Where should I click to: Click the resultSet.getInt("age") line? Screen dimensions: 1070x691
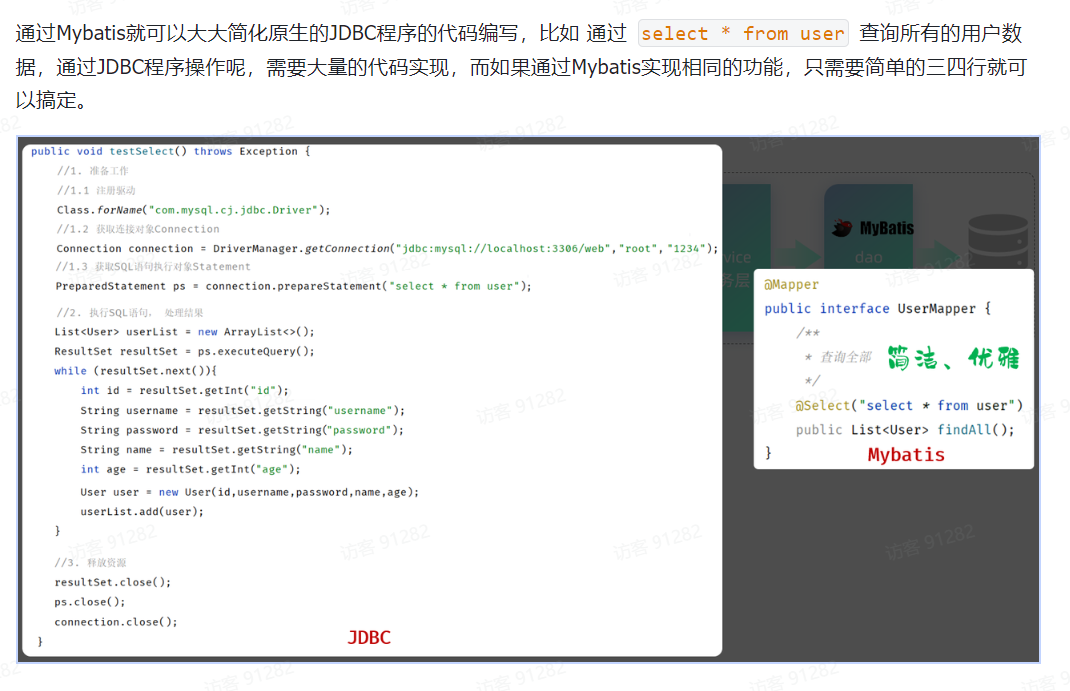(190, 469)
